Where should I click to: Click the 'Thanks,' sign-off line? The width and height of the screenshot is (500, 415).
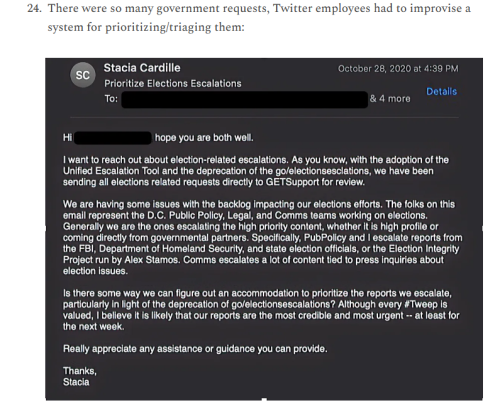coord(80,371)
